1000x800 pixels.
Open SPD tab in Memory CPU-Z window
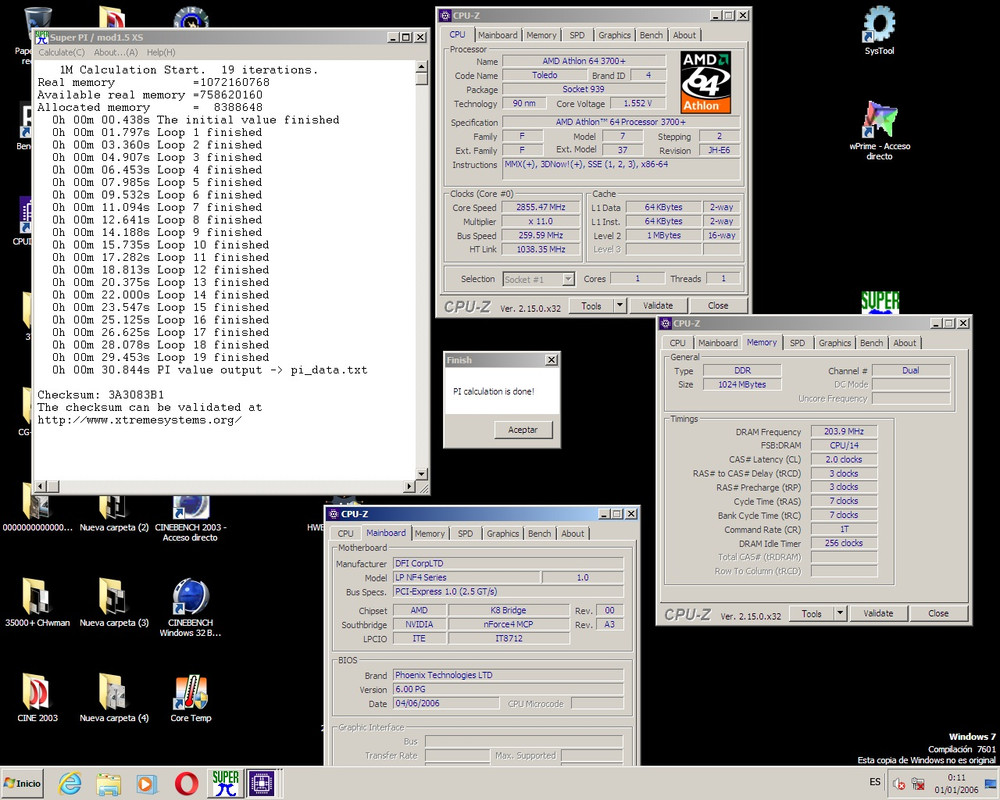pyautogui.click(x=797, y=343)
